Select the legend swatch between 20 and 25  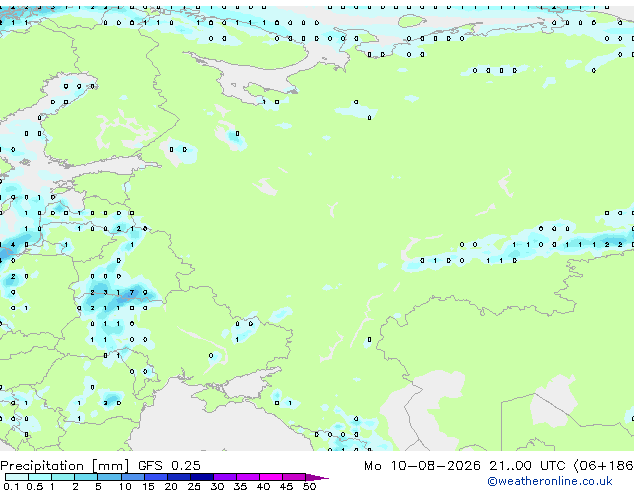179,477
